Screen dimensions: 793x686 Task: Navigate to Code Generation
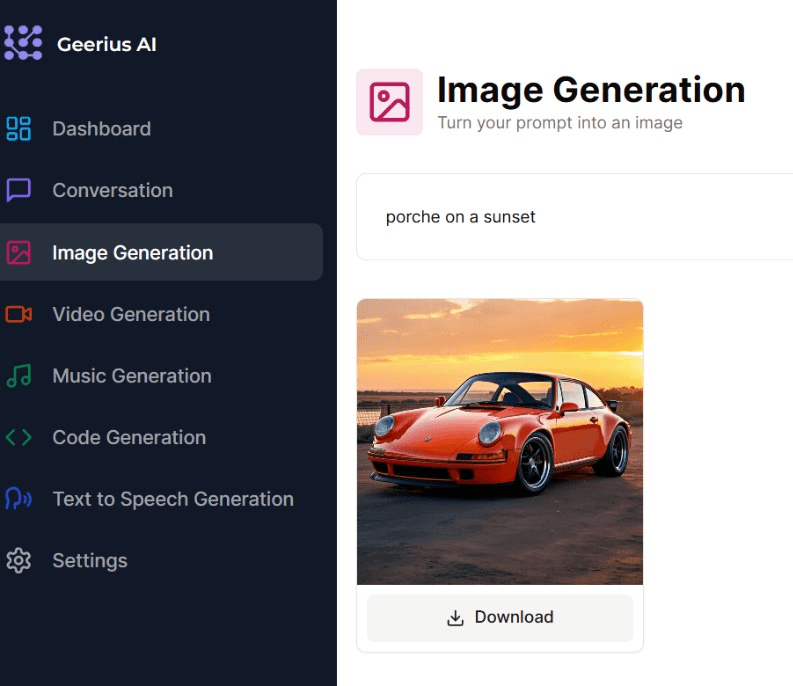(x=129, y=437)
